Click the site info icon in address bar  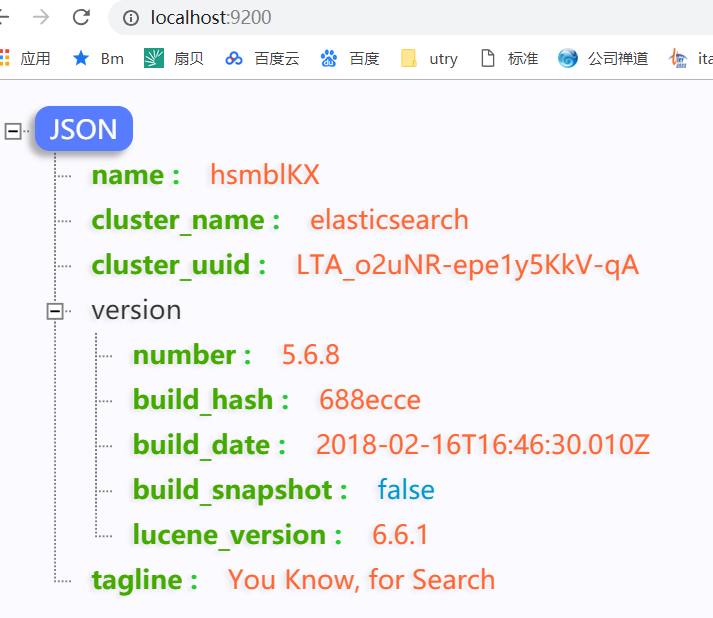[x=131, y=18]
